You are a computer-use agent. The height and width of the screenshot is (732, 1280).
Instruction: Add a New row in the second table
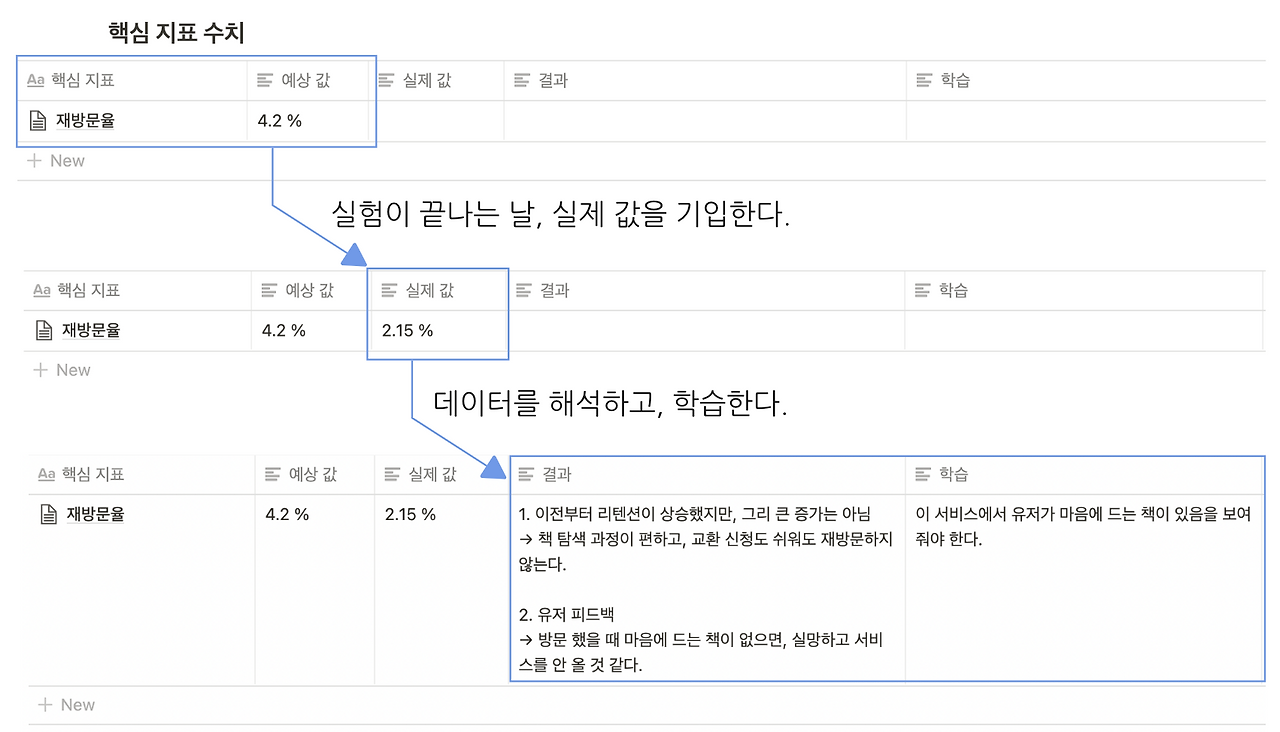click(62, 370)
